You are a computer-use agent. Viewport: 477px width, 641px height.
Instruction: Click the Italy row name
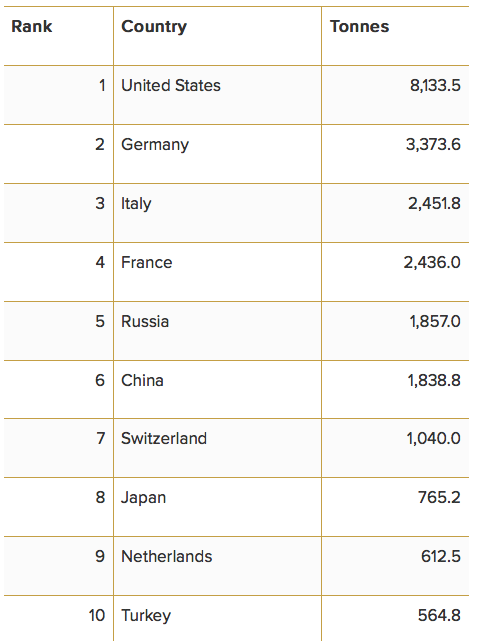[136, 204]
